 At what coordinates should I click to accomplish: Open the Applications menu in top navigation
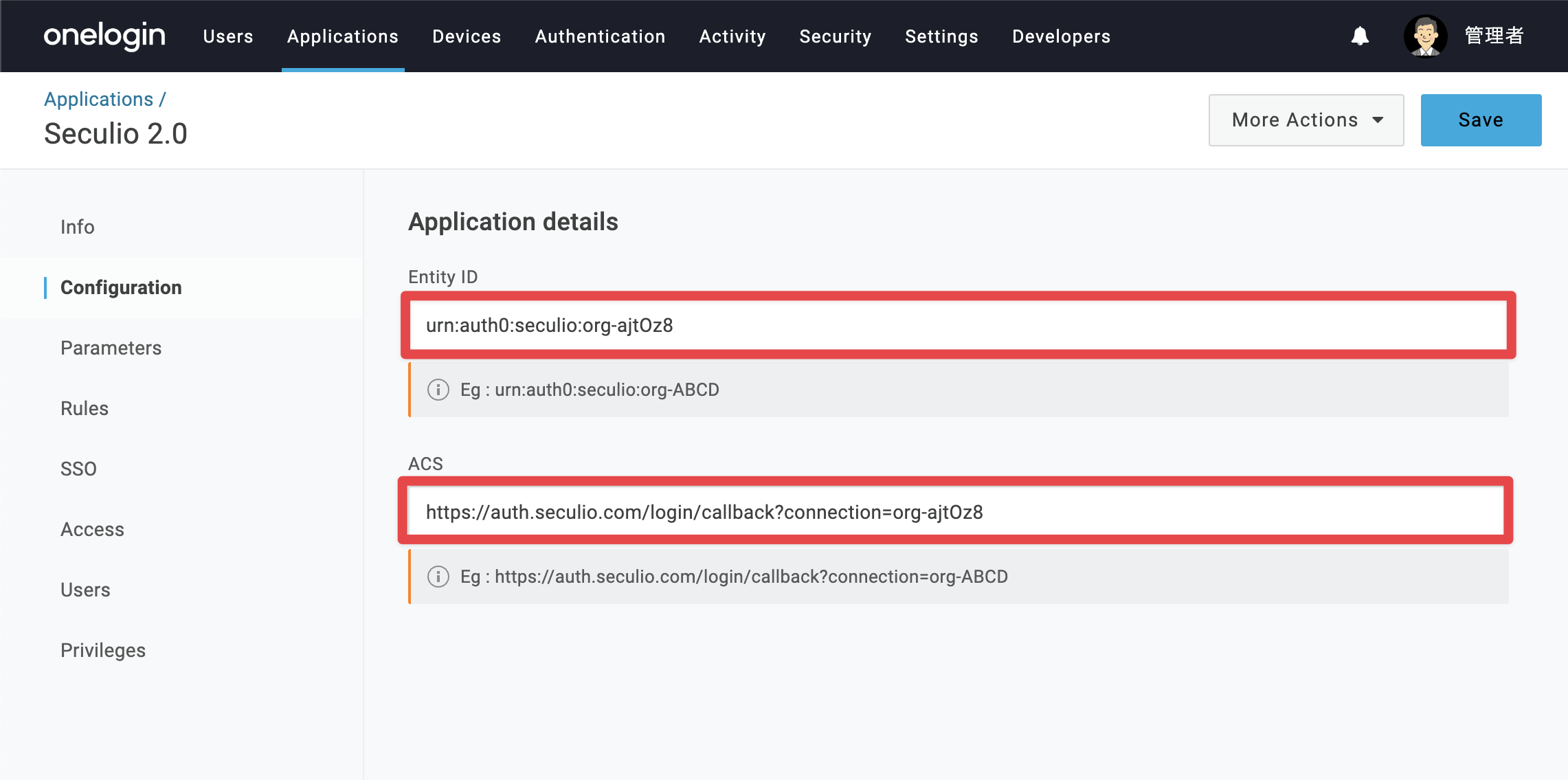[343, 36]
